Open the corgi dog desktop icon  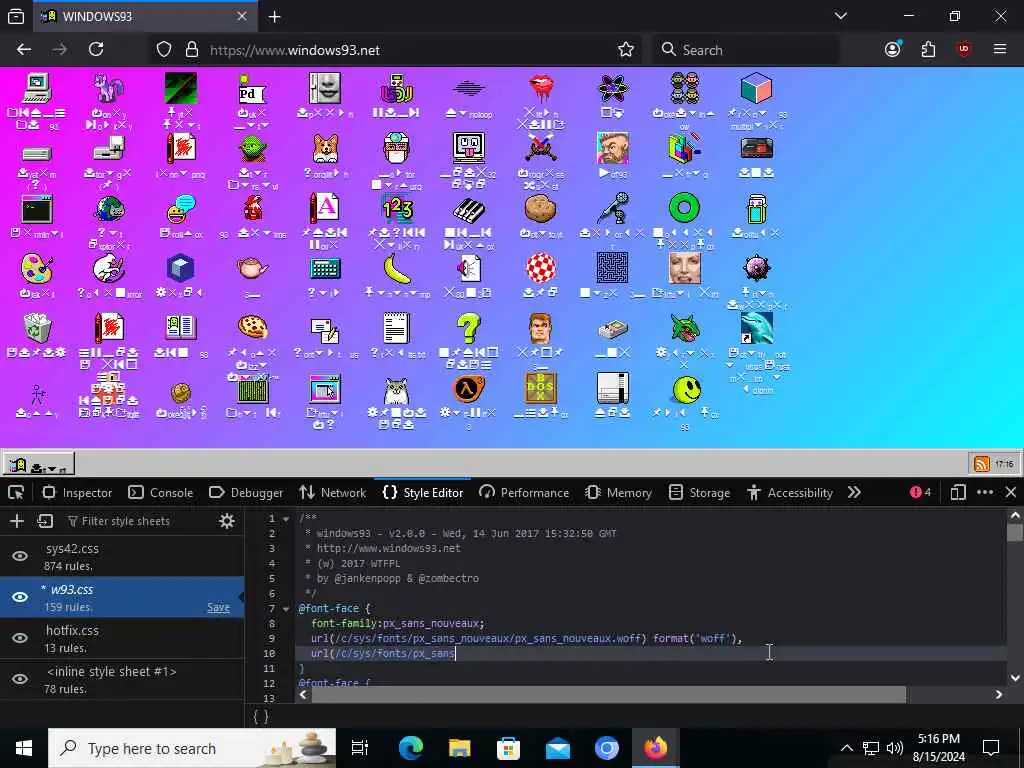pos(325,148)
